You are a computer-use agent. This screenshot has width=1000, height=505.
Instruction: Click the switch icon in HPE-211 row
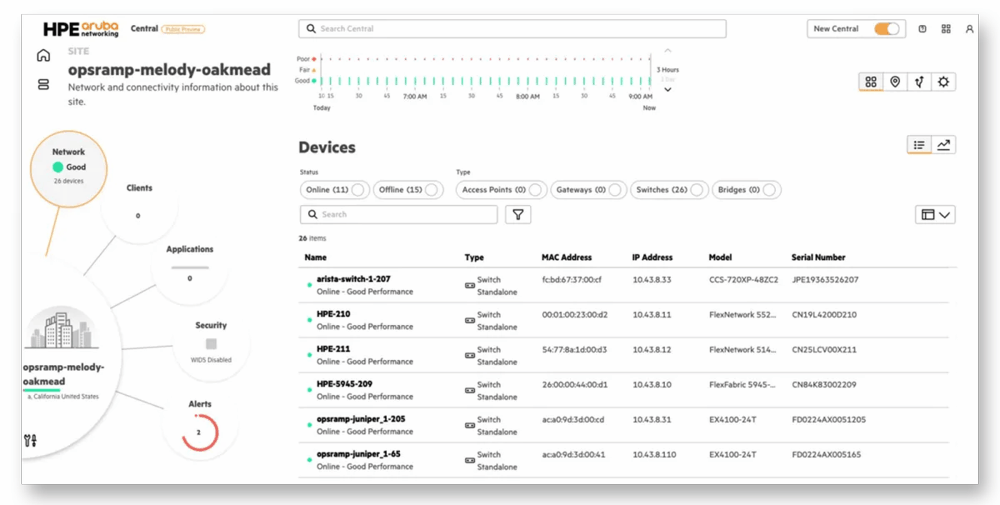coord(470,356)
